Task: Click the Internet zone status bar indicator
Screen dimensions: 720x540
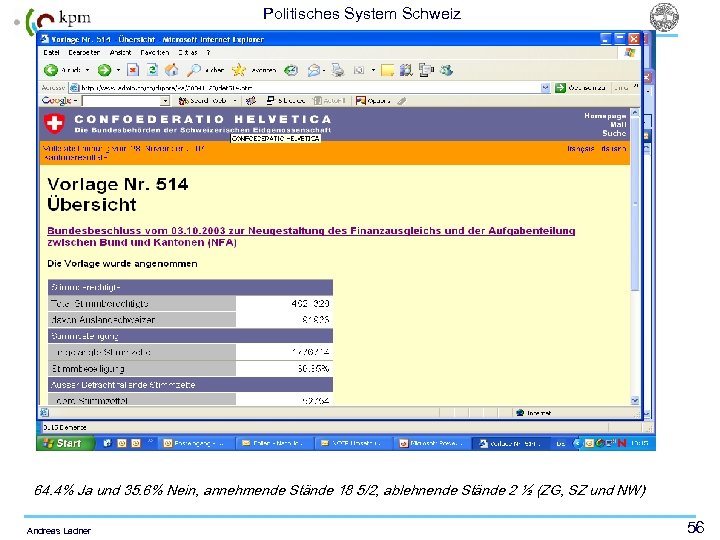Action: tap(534, 413)
